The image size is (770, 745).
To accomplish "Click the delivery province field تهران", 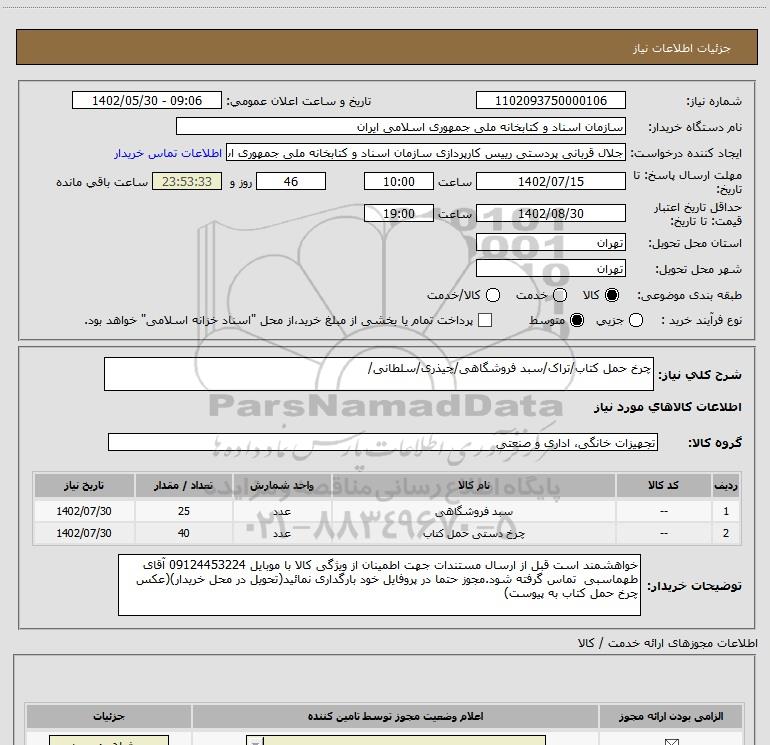I will pos(550,243).
